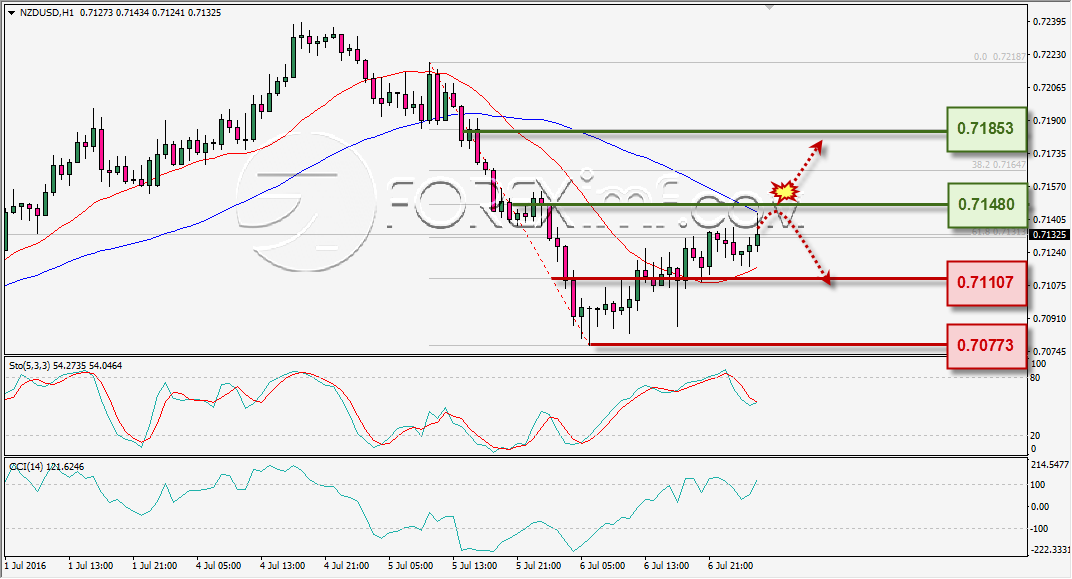
Task: Select the Fibonacci label 0.0 0.72187
Action: (1000, 57)
